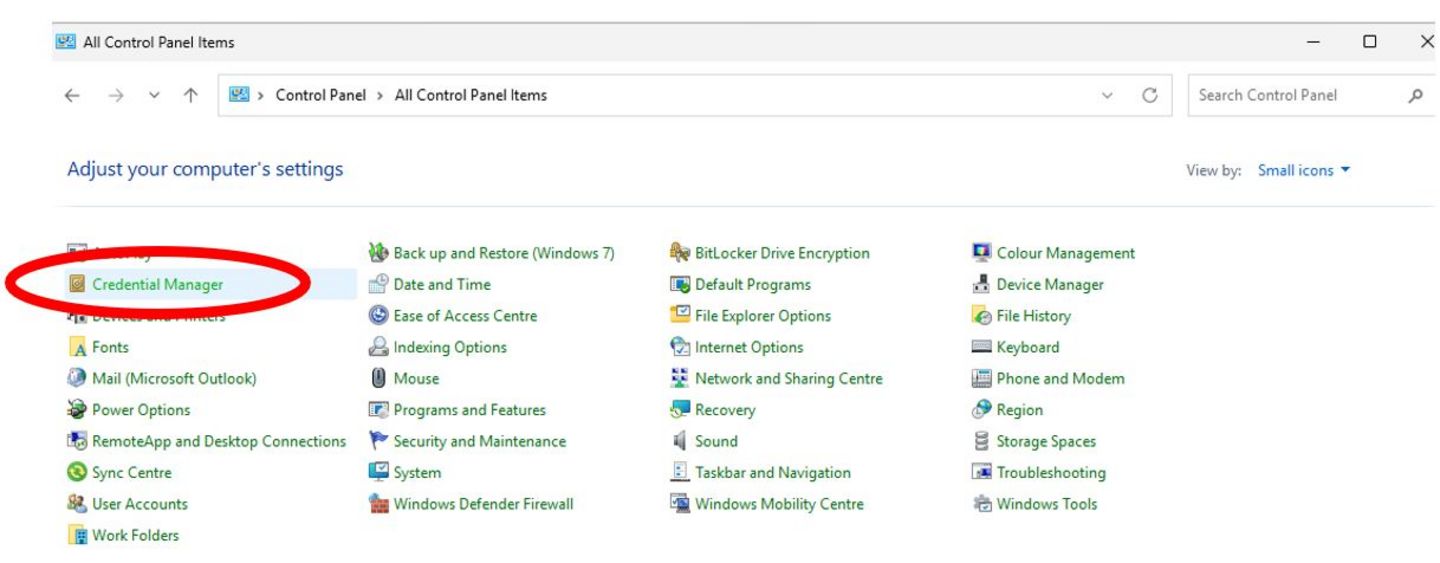This screenshot has height=563, width=1440.
Task: Click the Security and Maintenance flag icon
Action: click(x=378, y=442)
